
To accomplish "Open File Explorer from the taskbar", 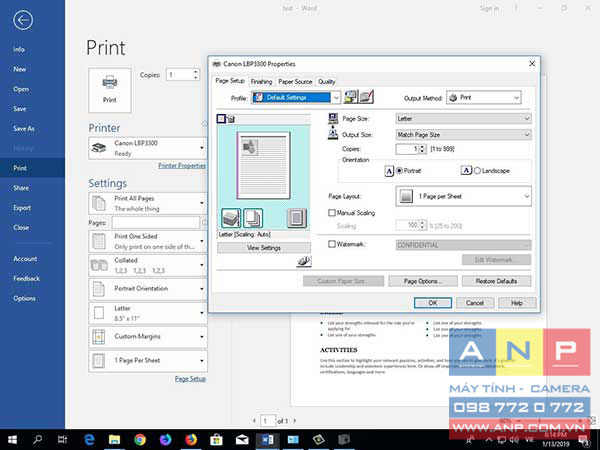I will pos(114,440).
